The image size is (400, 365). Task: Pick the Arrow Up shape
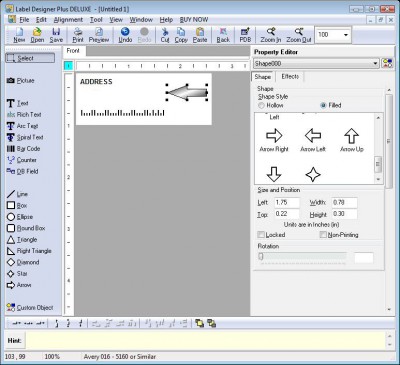coord(352,140)
